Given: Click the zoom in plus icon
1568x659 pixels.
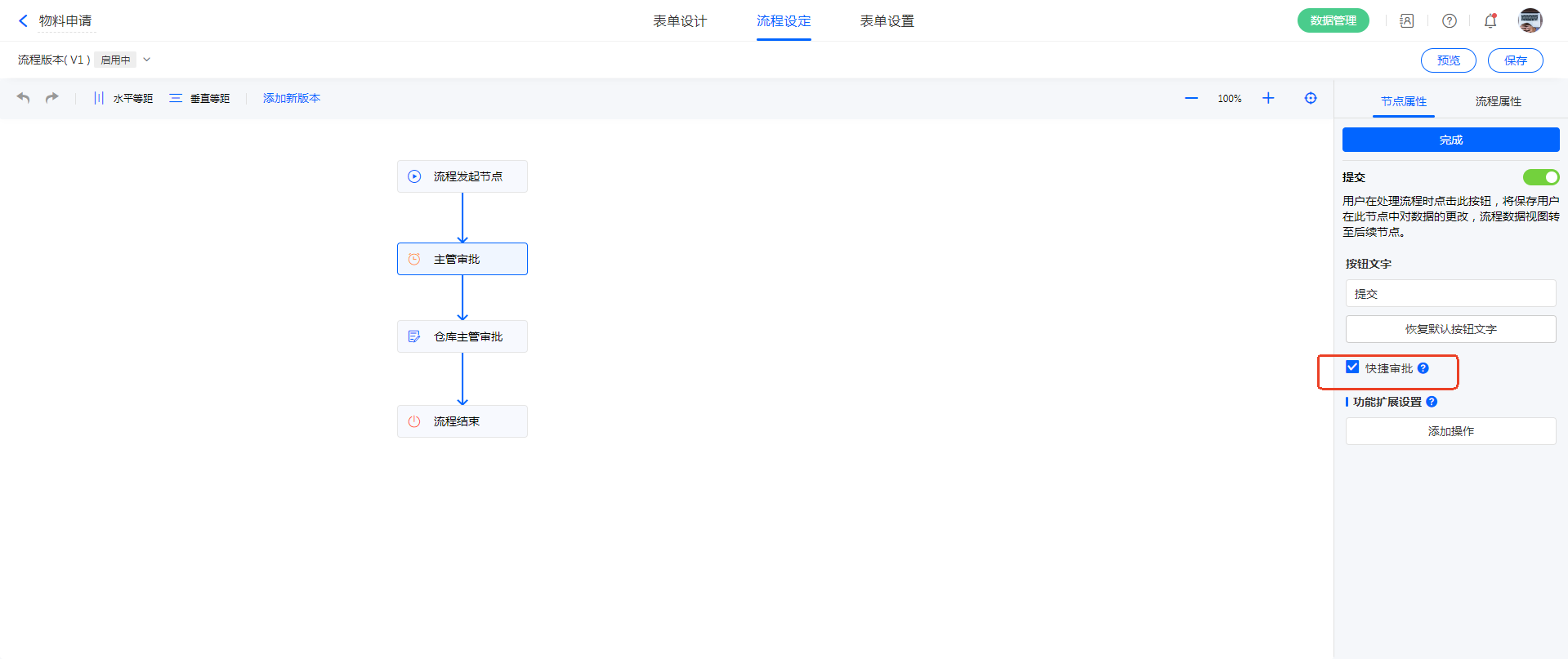Looking at the screenshot, I should pos(1267,98).
